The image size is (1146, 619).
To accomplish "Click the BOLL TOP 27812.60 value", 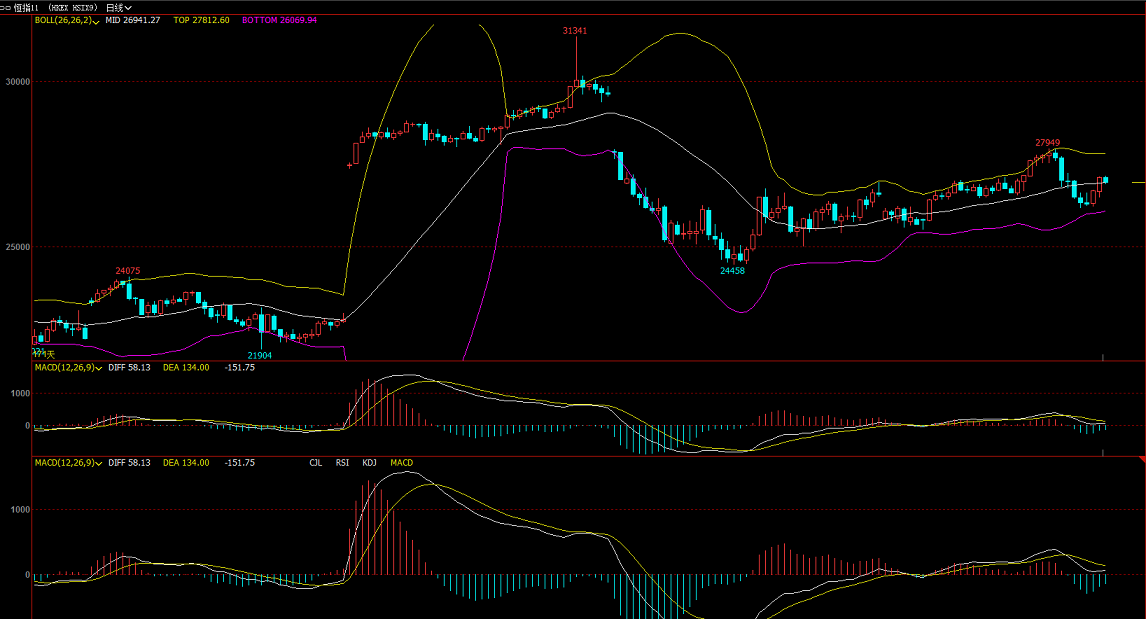I will 201,20.
